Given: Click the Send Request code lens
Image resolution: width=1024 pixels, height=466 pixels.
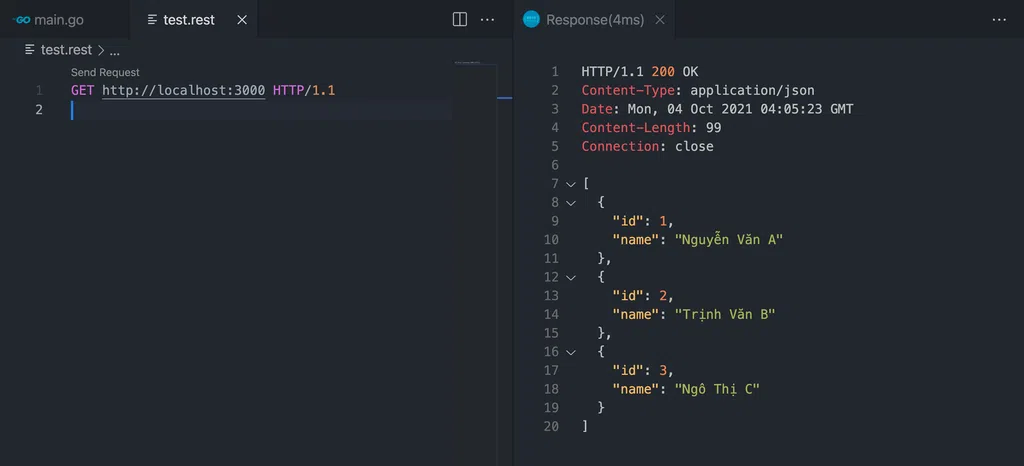Looking at the screenshot, I should (105, 72).
